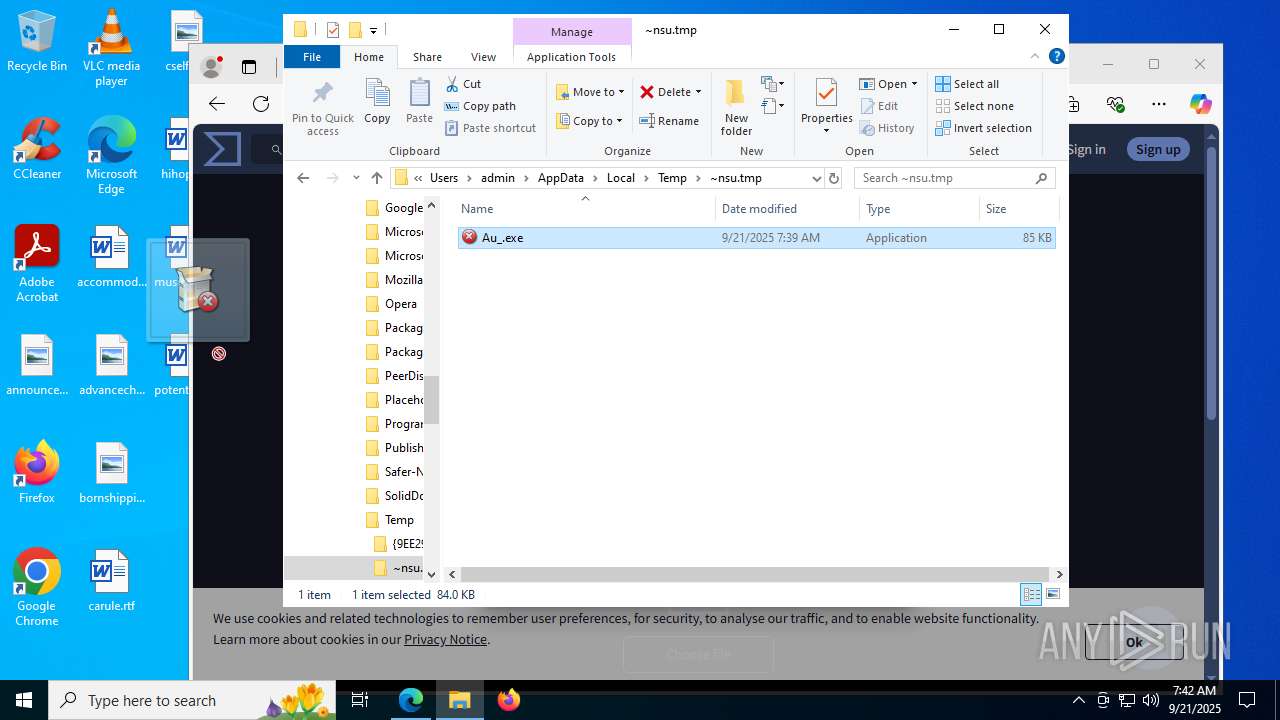Click navigation pane scroll down arrow
The width and height of the screenshot is (1280, 720).
432,574
